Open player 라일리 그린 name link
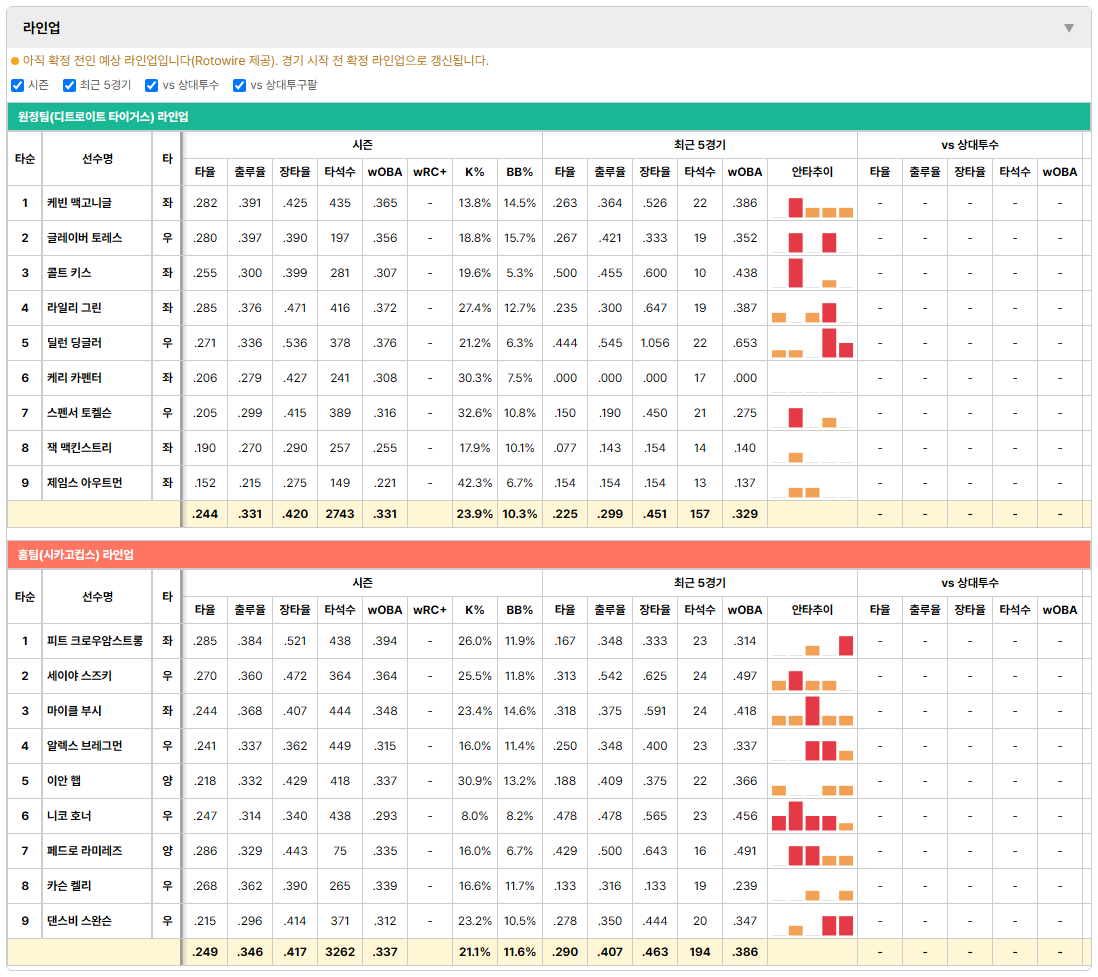Image resolution: width=1098 pixels, height=977 pixels. click(x=74, y=308)
